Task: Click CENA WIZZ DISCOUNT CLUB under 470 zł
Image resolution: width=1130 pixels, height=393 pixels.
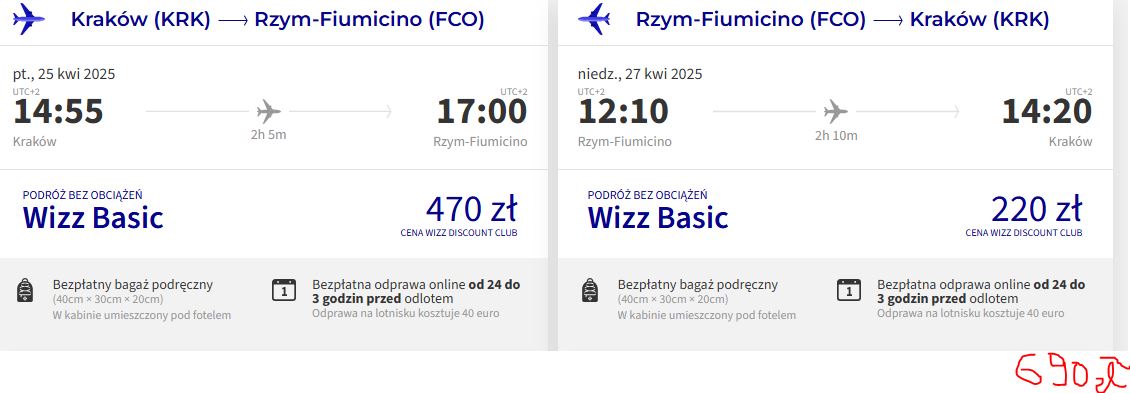Action: pos(459,233)
